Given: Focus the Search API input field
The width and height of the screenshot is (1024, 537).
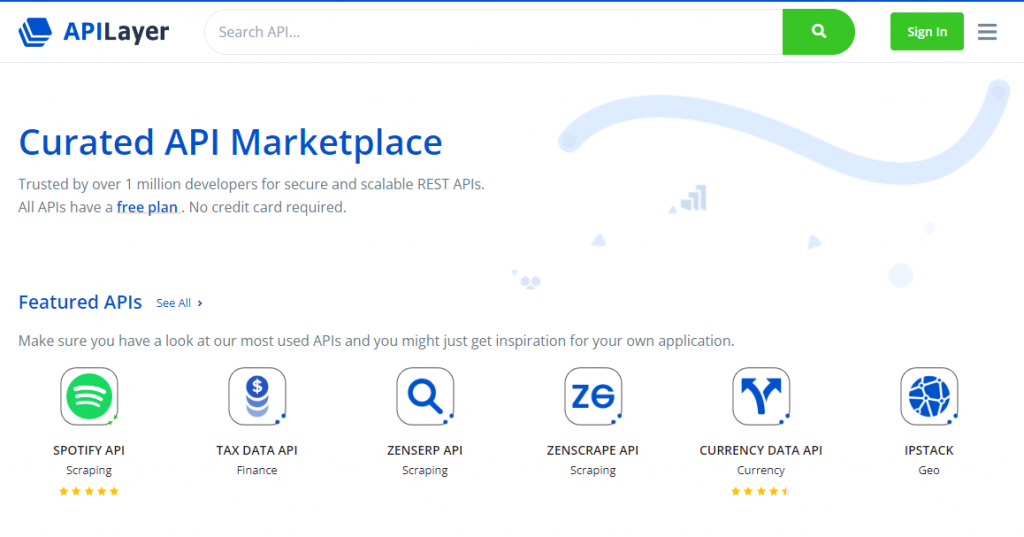Looking at the screenshot, I should point(494,32).
